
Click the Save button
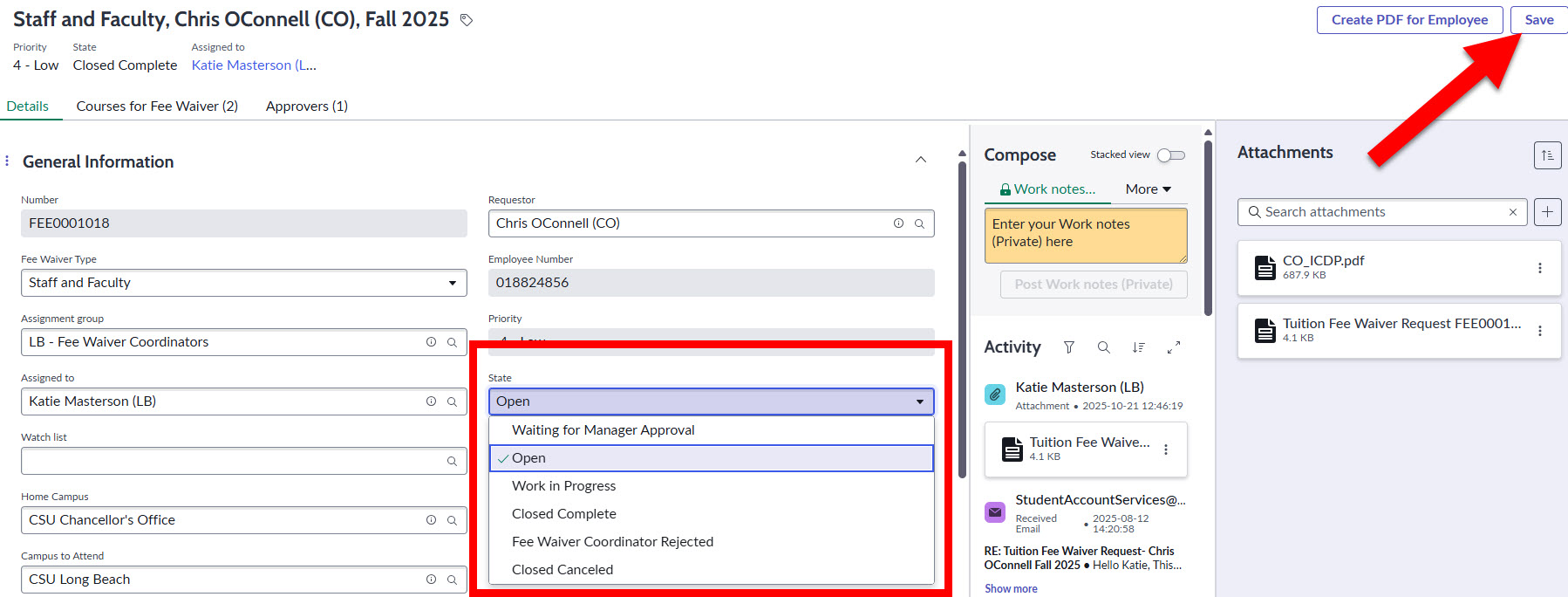point(1538,20)
